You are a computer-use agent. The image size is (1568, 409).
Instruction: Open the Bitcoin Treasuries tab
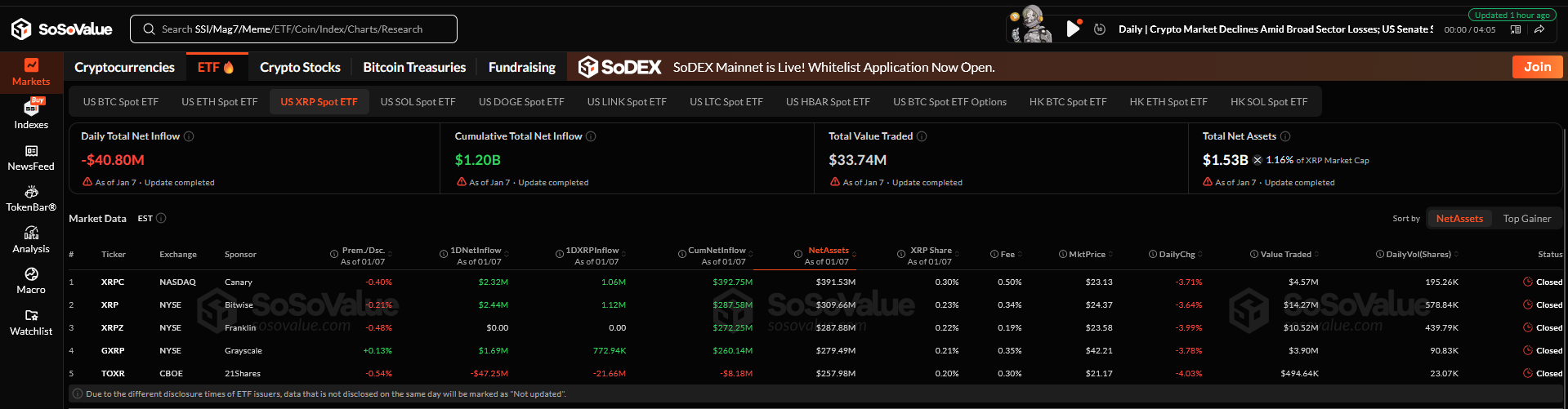click(x=414, y=67)
